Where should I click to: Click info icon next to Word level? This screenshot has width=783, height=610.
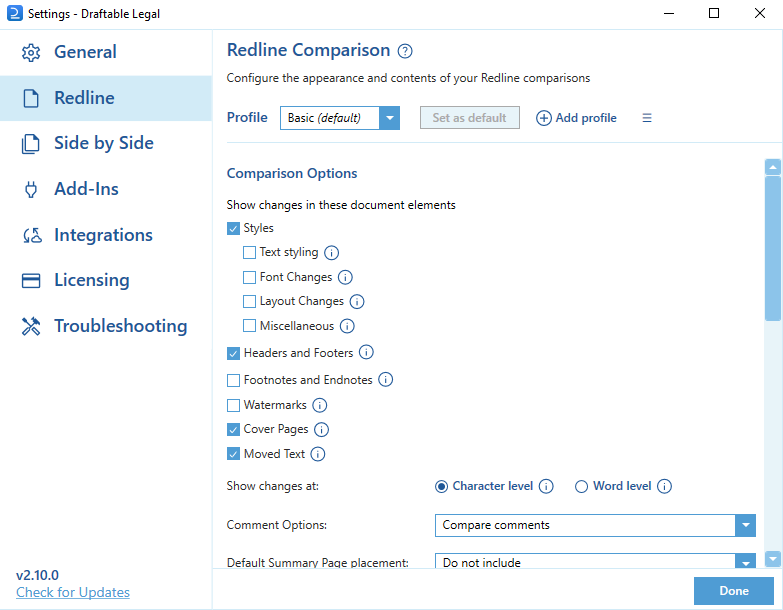click(x=664, y=486)
